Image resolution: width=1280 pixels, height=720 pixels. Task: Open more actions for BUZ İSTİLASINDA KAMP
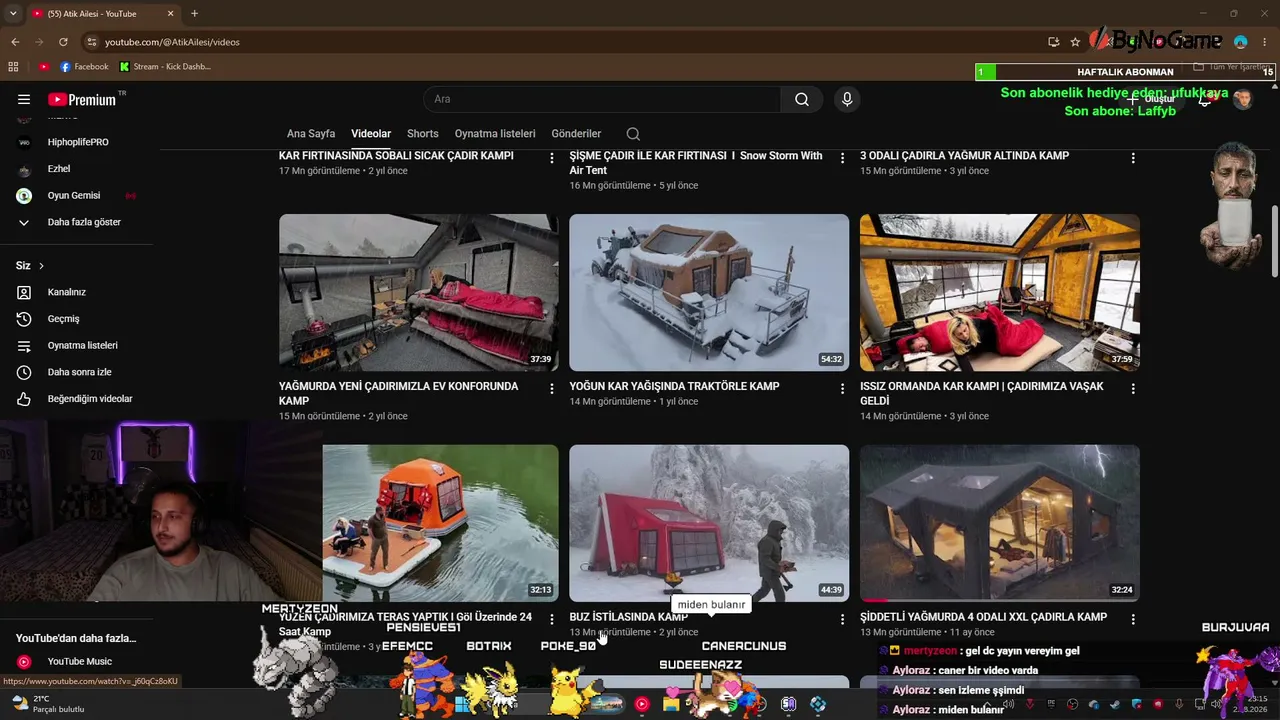842,619
